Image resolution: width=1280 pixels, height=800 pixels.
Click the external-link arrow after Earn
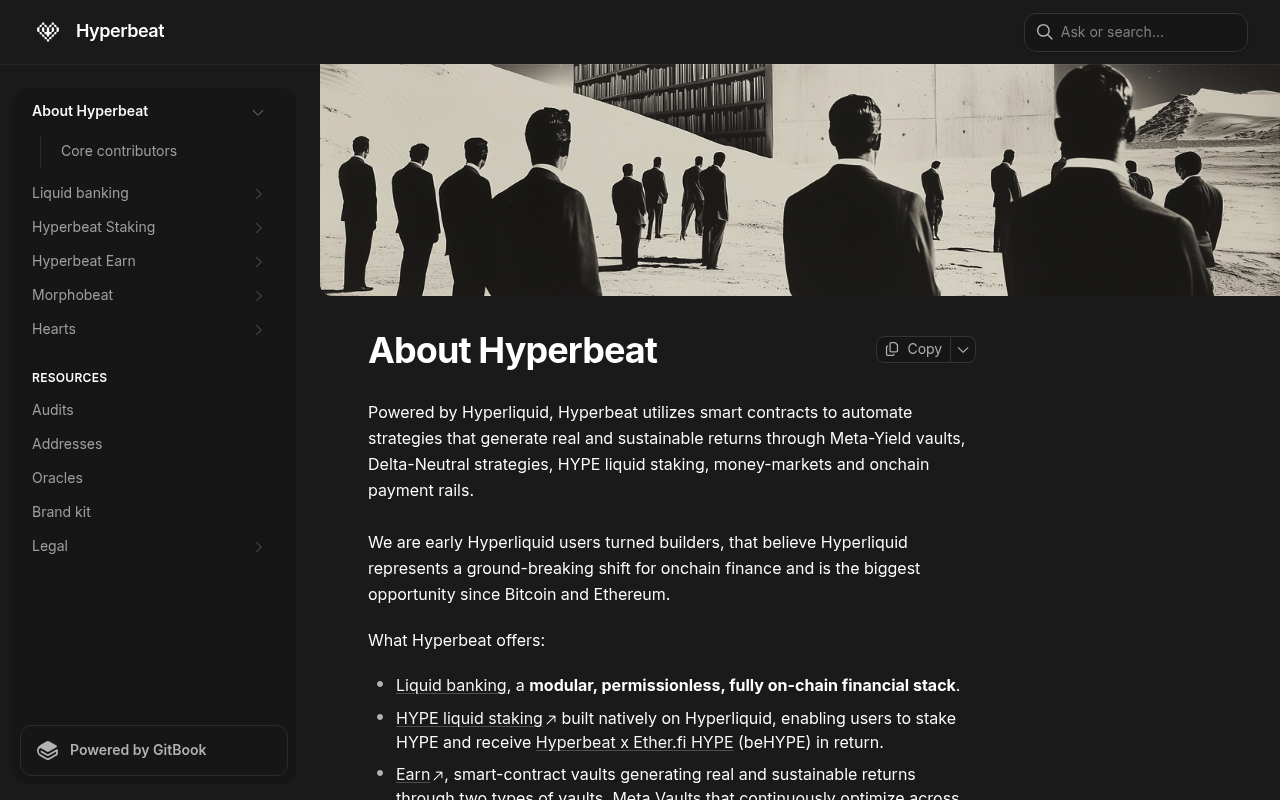(x=438, y=775)
